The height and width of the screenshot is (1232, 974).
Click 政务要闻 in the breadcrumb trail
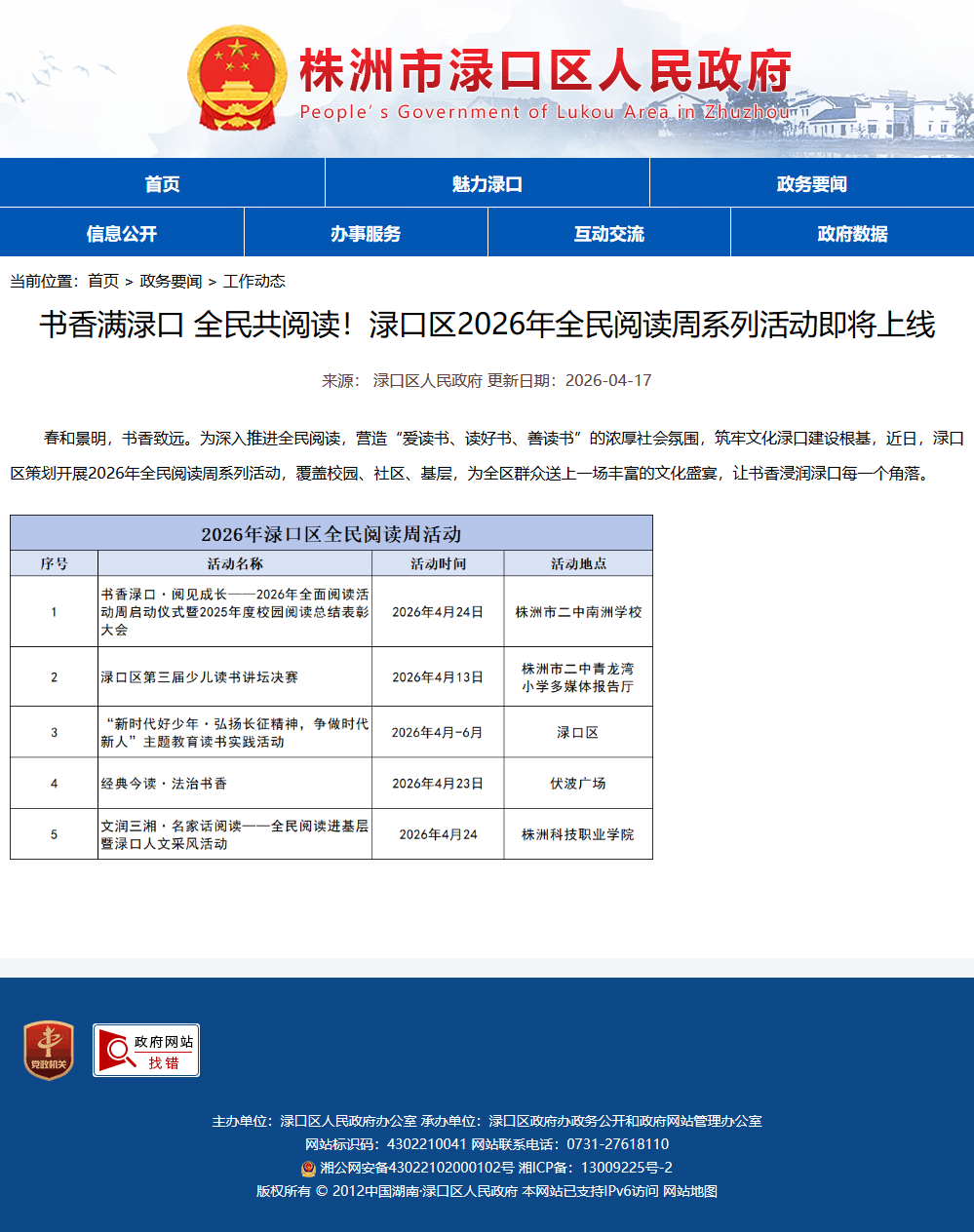point(171,281)
